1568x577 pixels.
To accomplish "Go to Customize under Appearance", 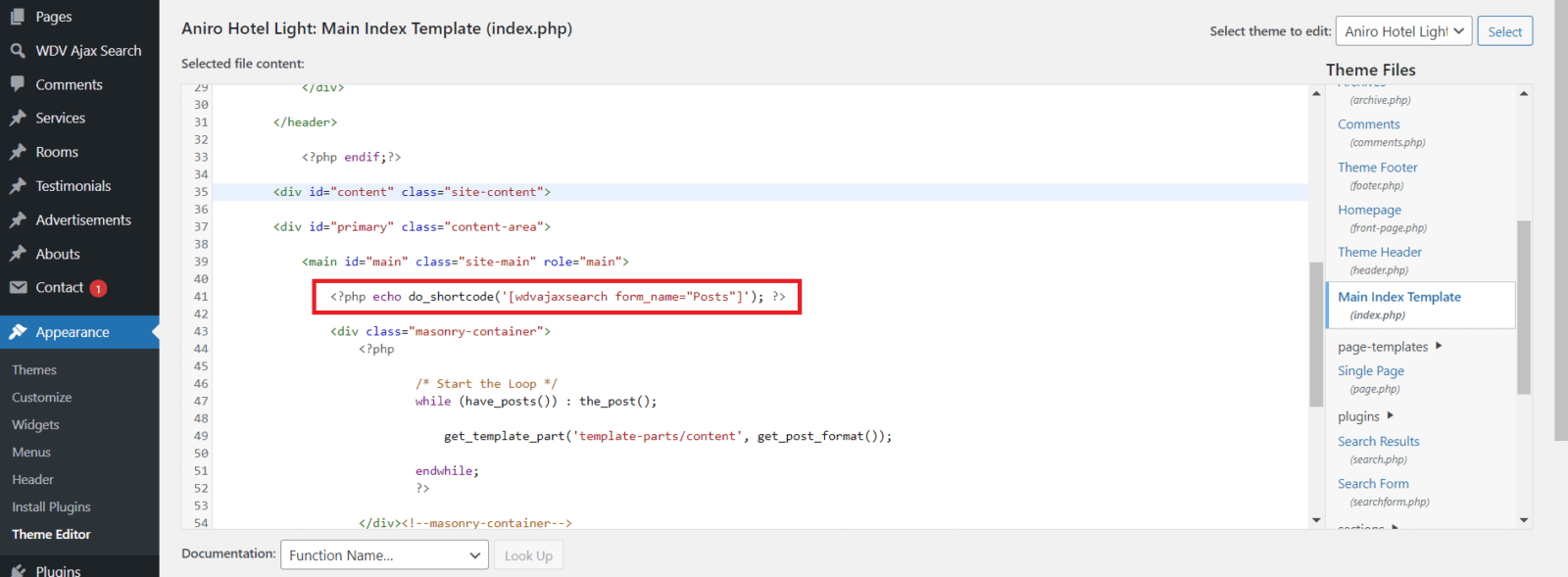I will pos(41,398).
